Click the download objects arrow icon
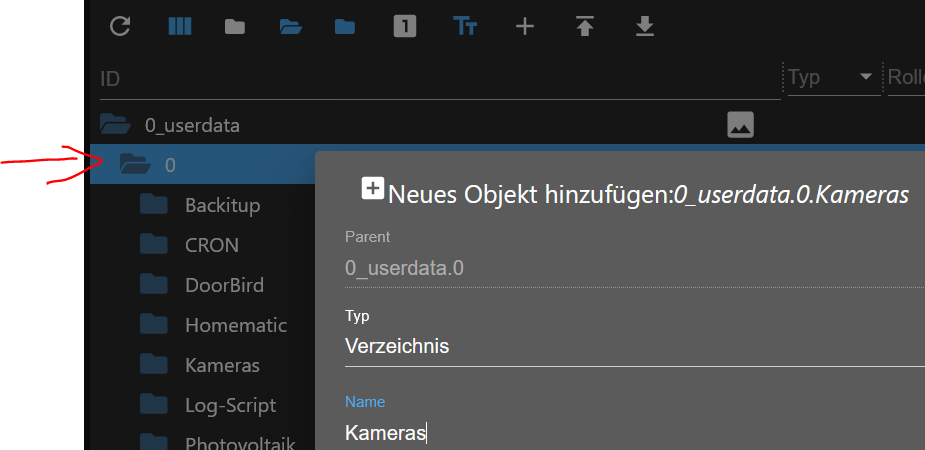The image size is (925, 450). tap(645, 27)
